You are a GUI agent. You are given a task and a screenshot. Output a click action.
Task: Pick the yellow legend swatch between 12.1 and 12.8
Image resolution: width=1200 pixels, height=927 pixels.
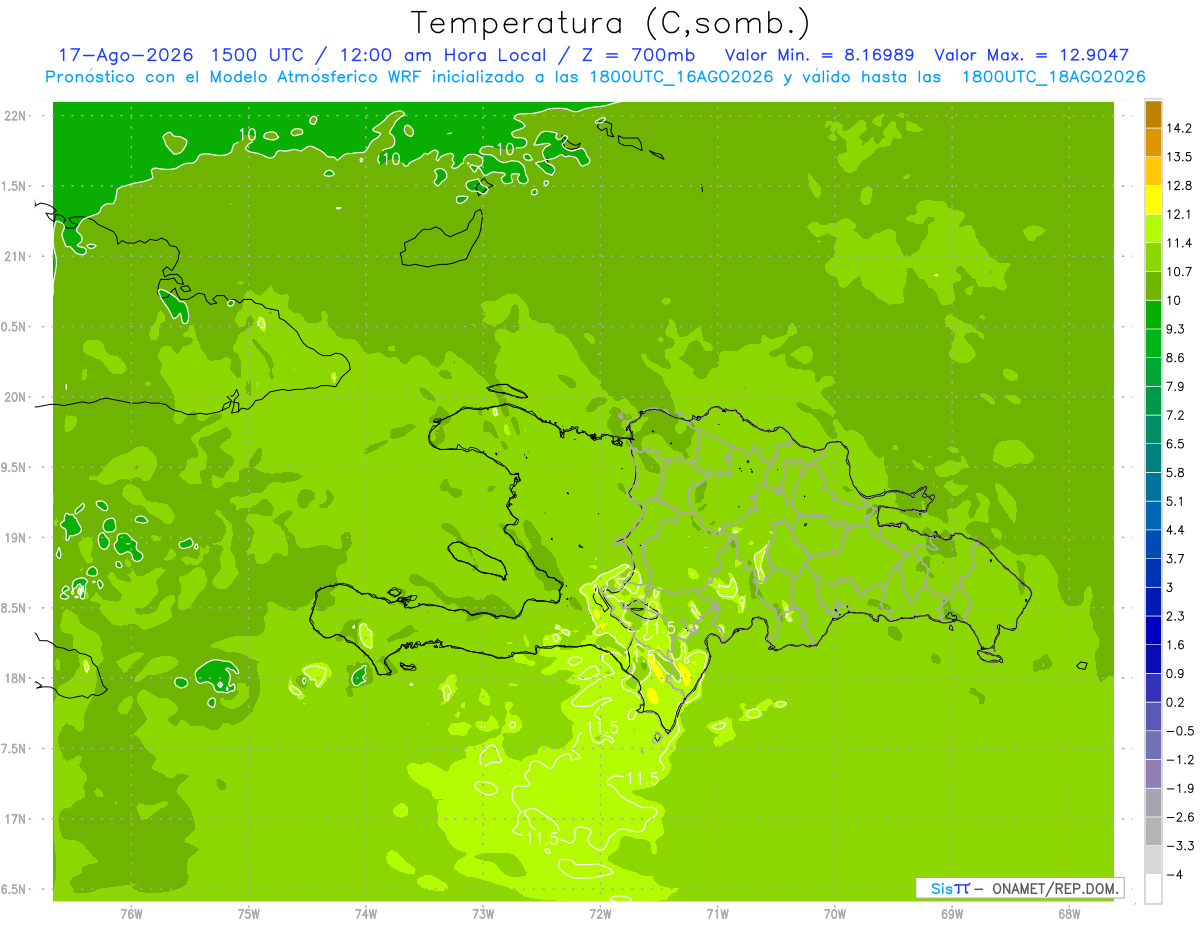tap(1153, 199)
